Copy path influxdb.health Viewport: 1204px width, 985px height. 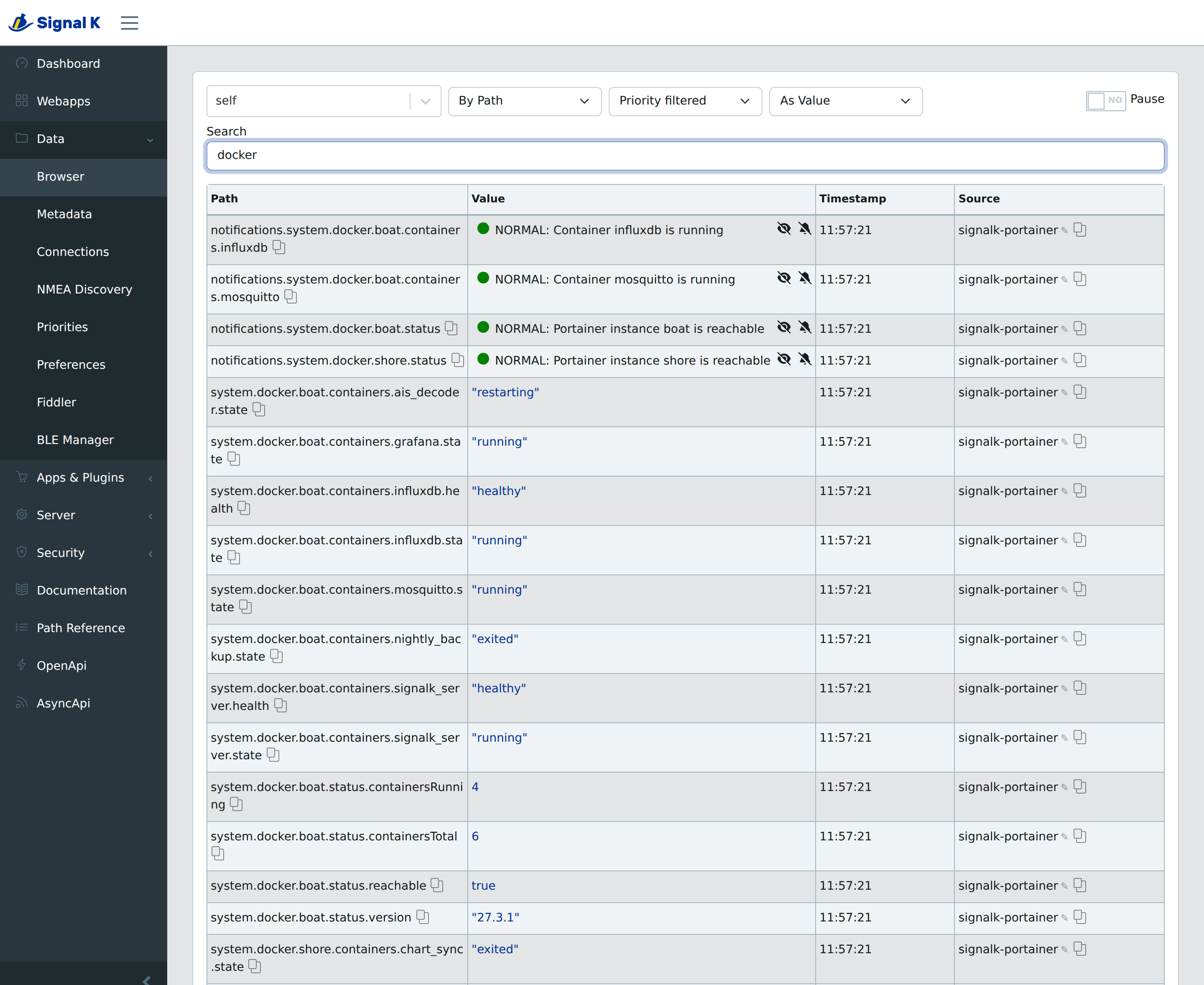[244, 508]
